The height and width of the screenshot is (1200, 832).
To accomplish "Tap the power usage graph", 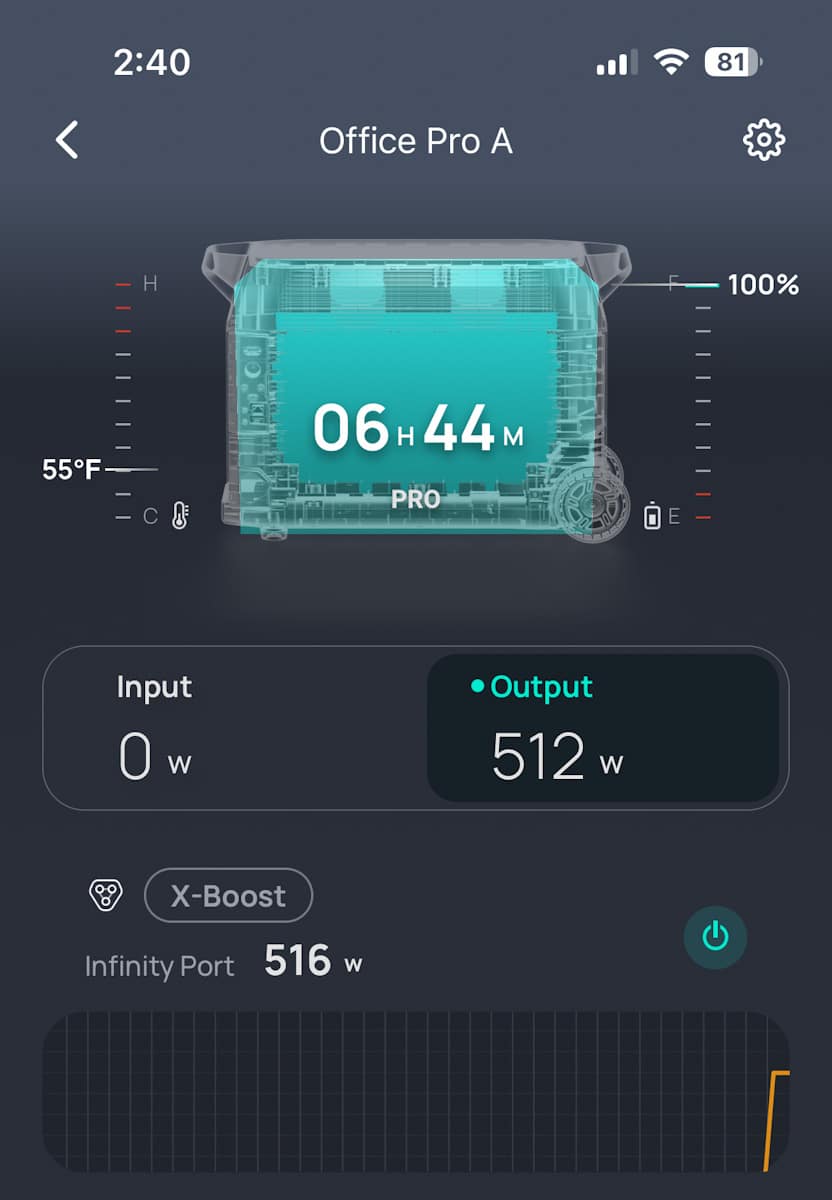I will tap(416, 1092).
